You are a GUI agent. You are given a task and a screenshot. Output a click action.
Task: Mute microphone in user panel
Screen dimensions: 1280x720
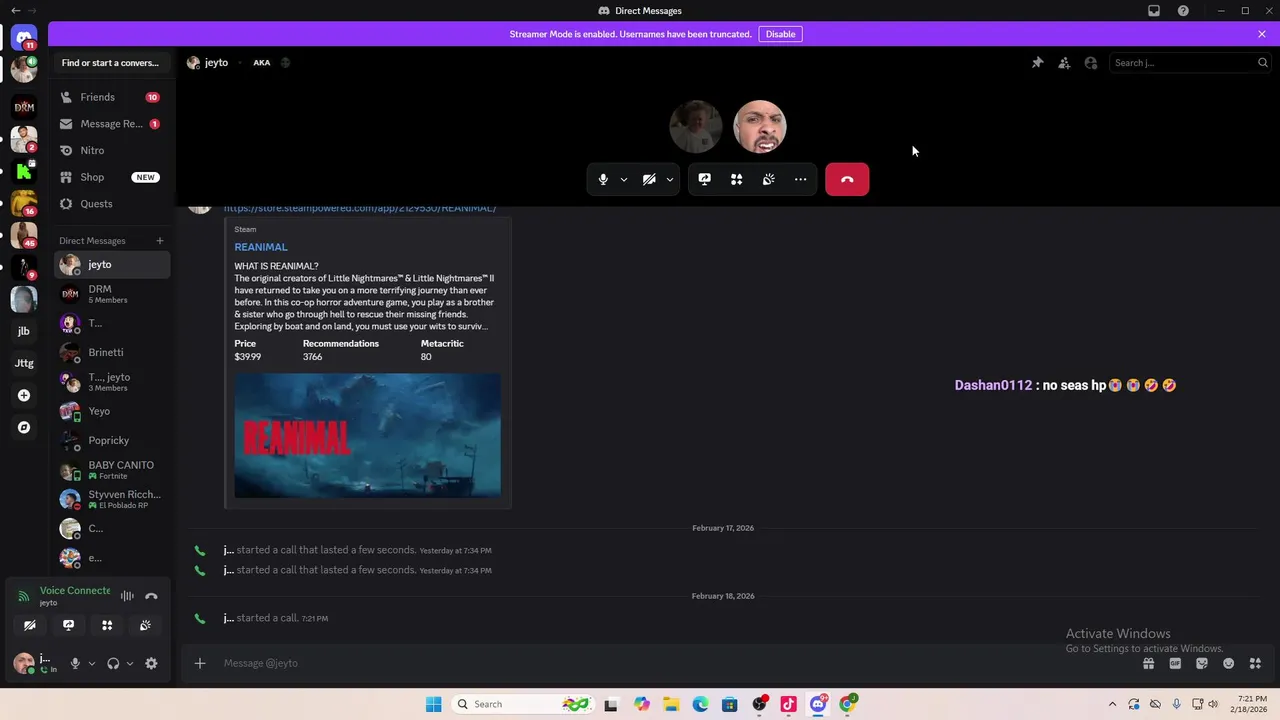(75, 663)
